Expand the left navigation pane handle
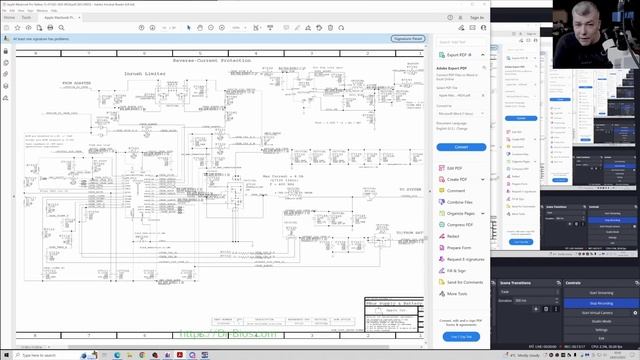 point(13,196)
